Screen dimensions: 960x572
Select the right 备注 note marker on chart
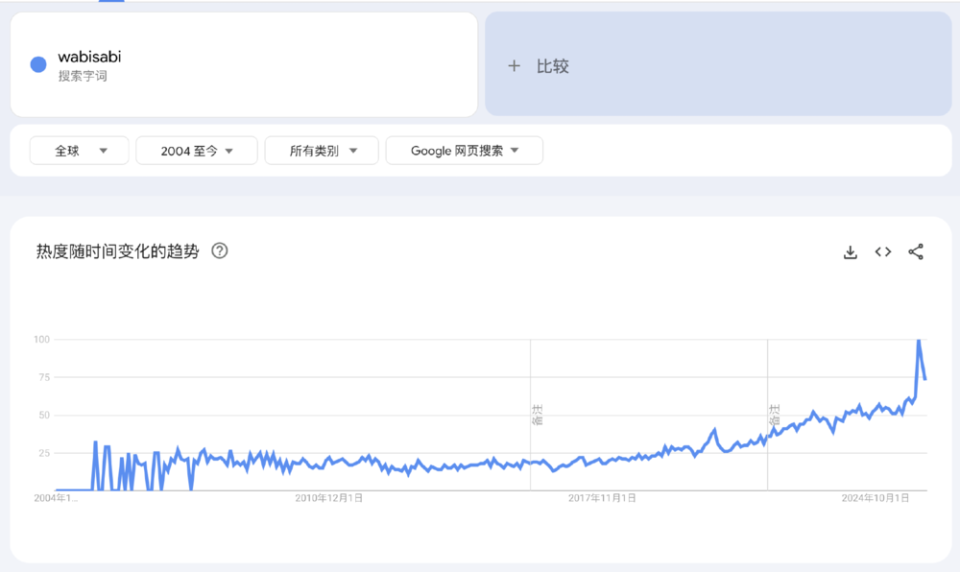click(x=774, y=415)
